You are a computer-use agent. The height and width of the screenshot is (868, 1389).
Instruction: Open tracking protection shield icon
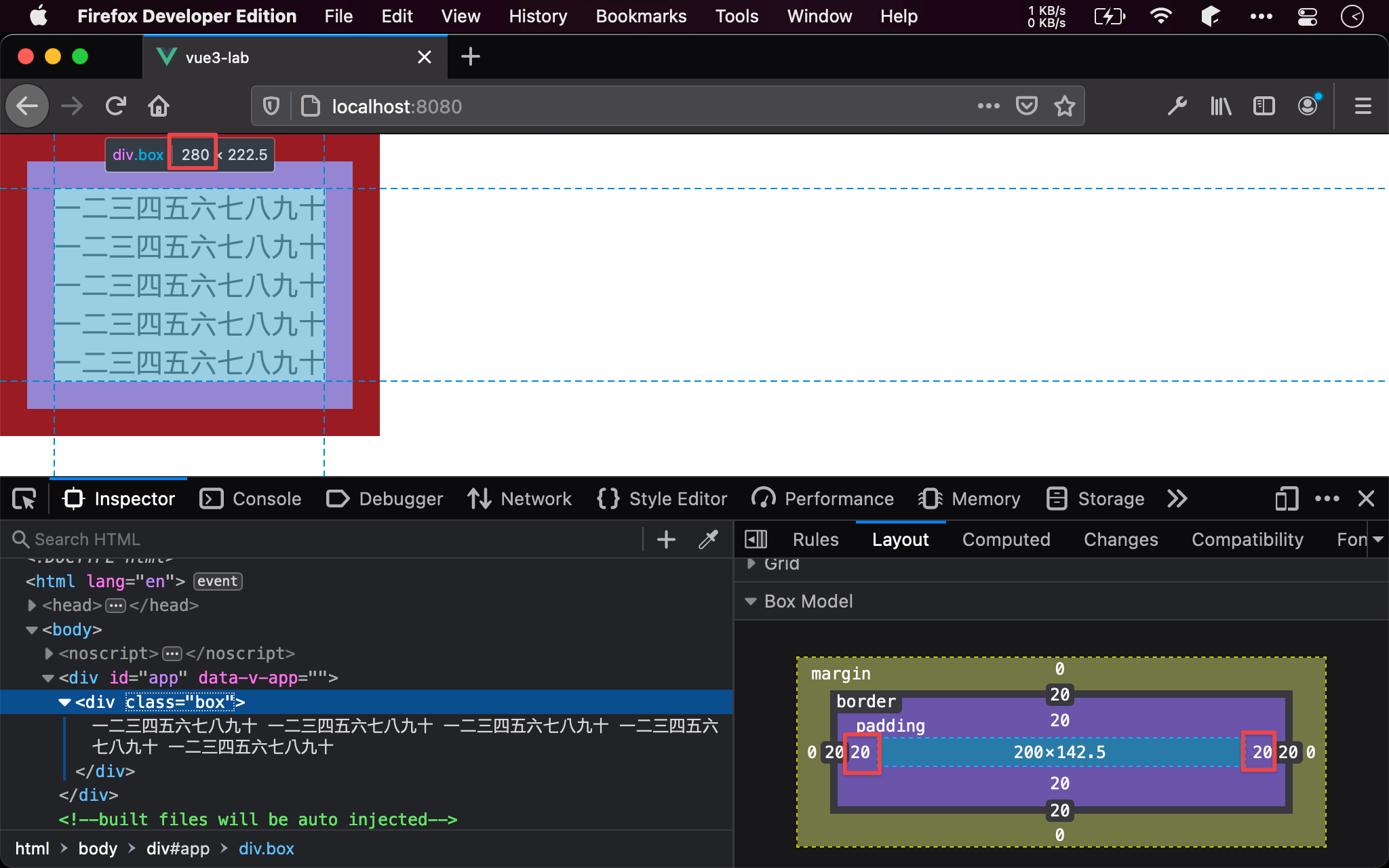271,106
